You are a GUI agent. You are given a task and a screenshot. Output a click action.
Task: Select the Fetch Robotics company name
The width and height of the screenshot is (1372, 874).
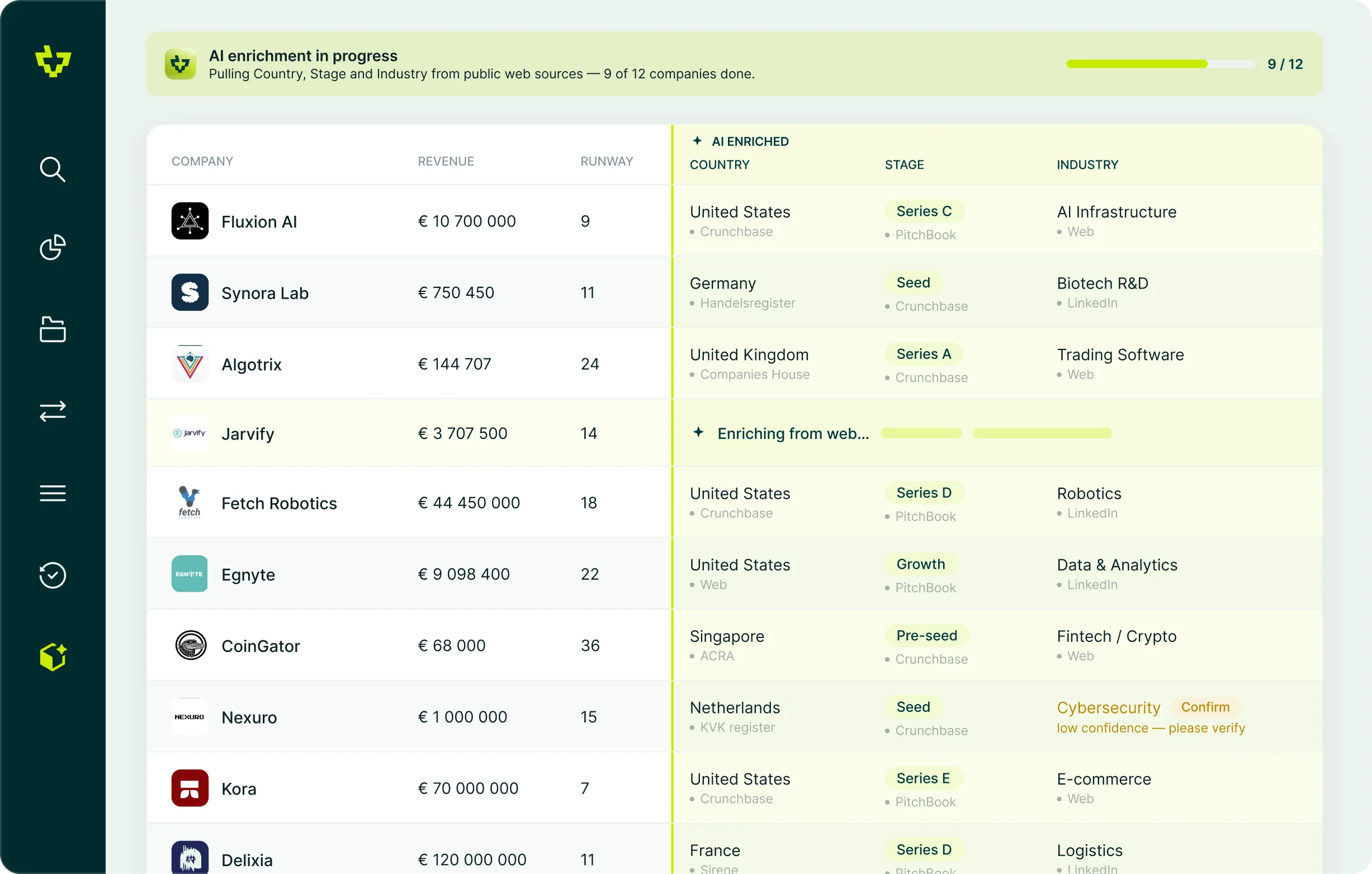point(279,503)
